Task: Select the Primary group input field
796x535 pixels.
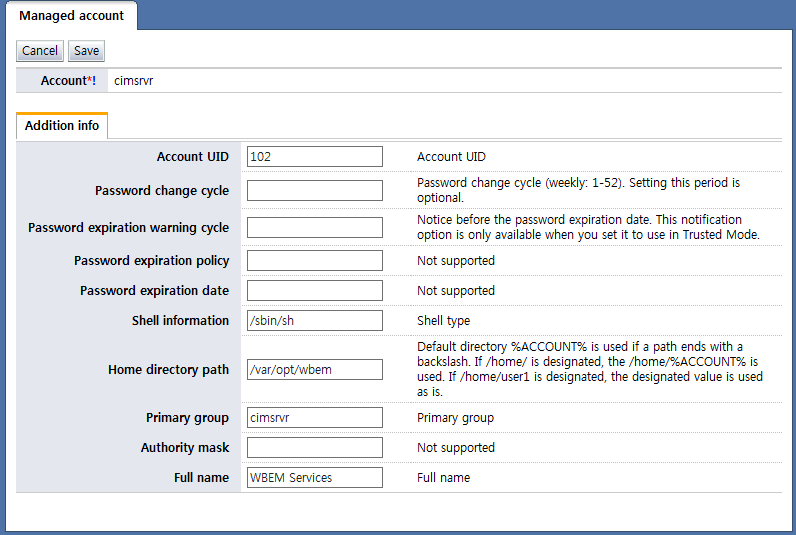Action: 315,418
